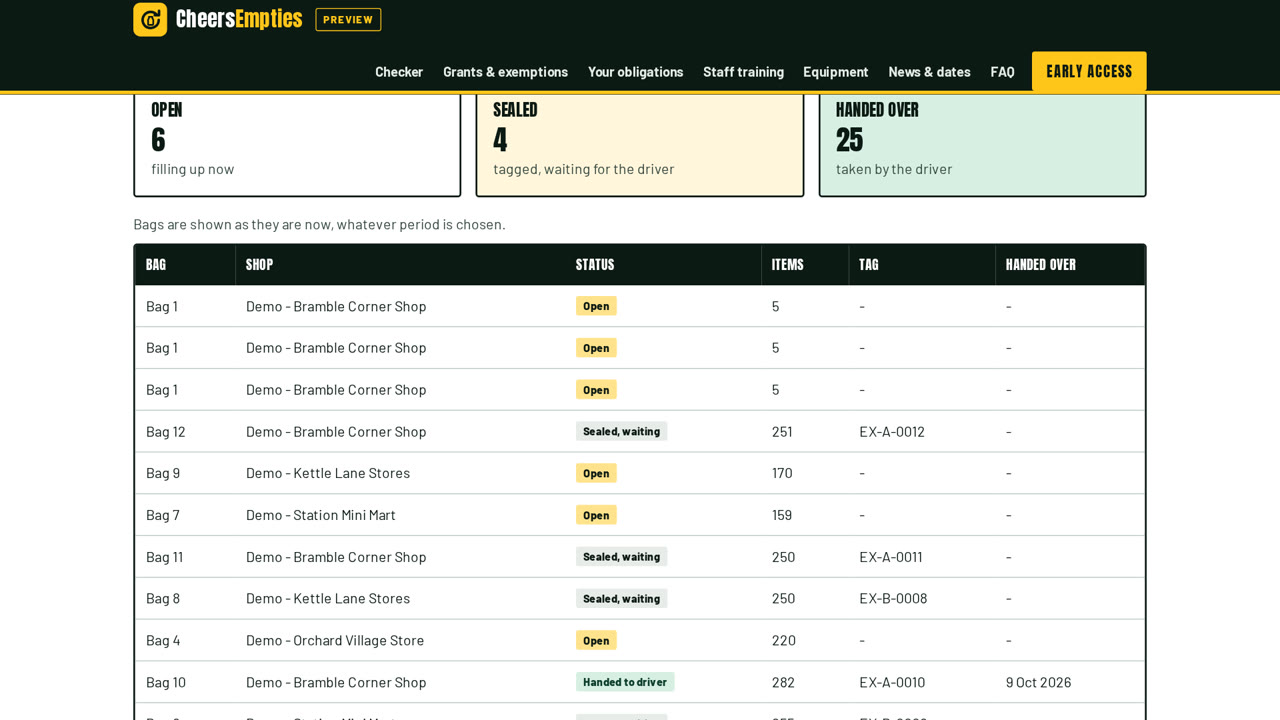Click the 9 Oct 2026 handover date
The image size is (1280, 720).
pos(1038,682)
